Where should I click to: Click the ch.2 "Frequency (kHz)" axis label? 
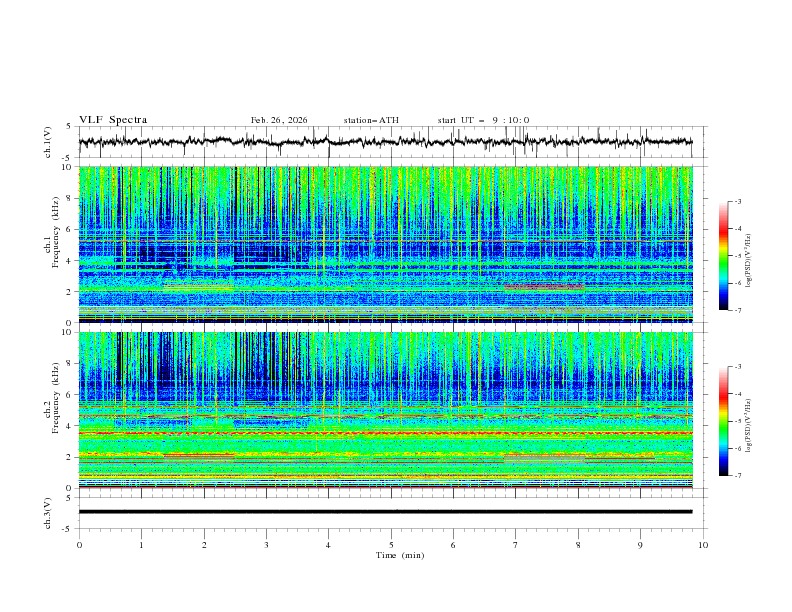click(x=56, y=398)
